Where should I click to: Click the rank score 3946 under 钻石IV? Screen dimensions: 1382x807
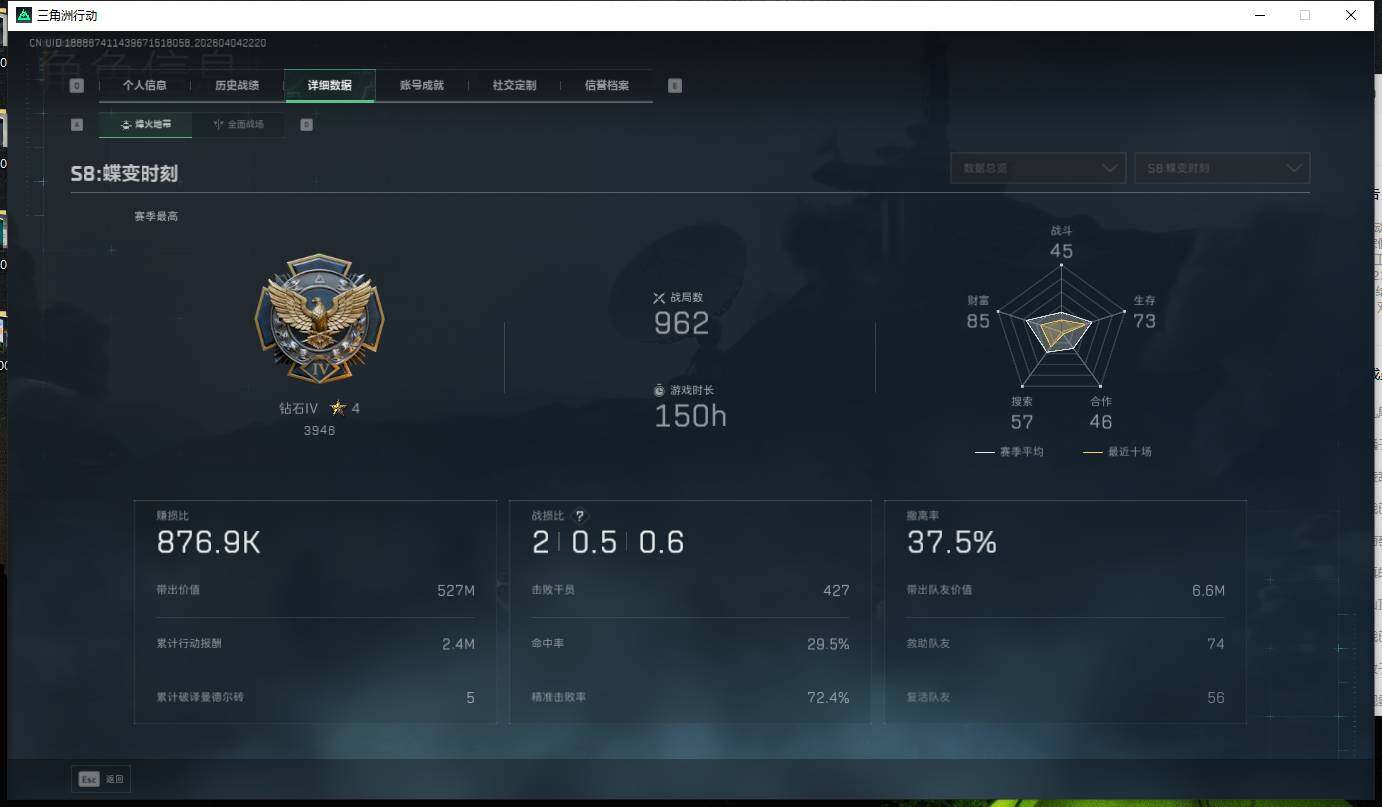point(319,430)
